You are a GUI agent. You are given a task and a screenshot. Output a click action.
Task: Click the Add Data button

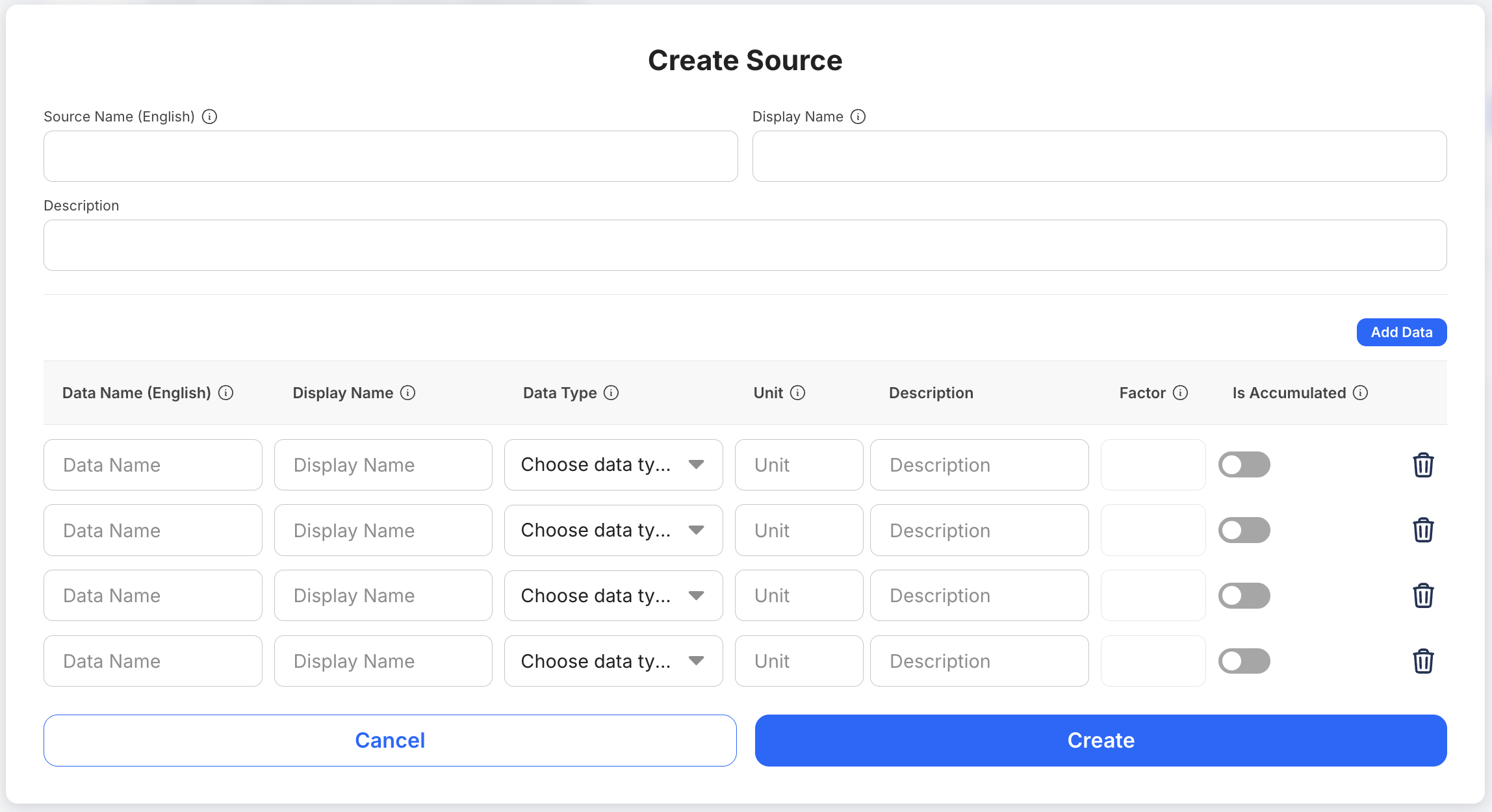point(1402,332)
